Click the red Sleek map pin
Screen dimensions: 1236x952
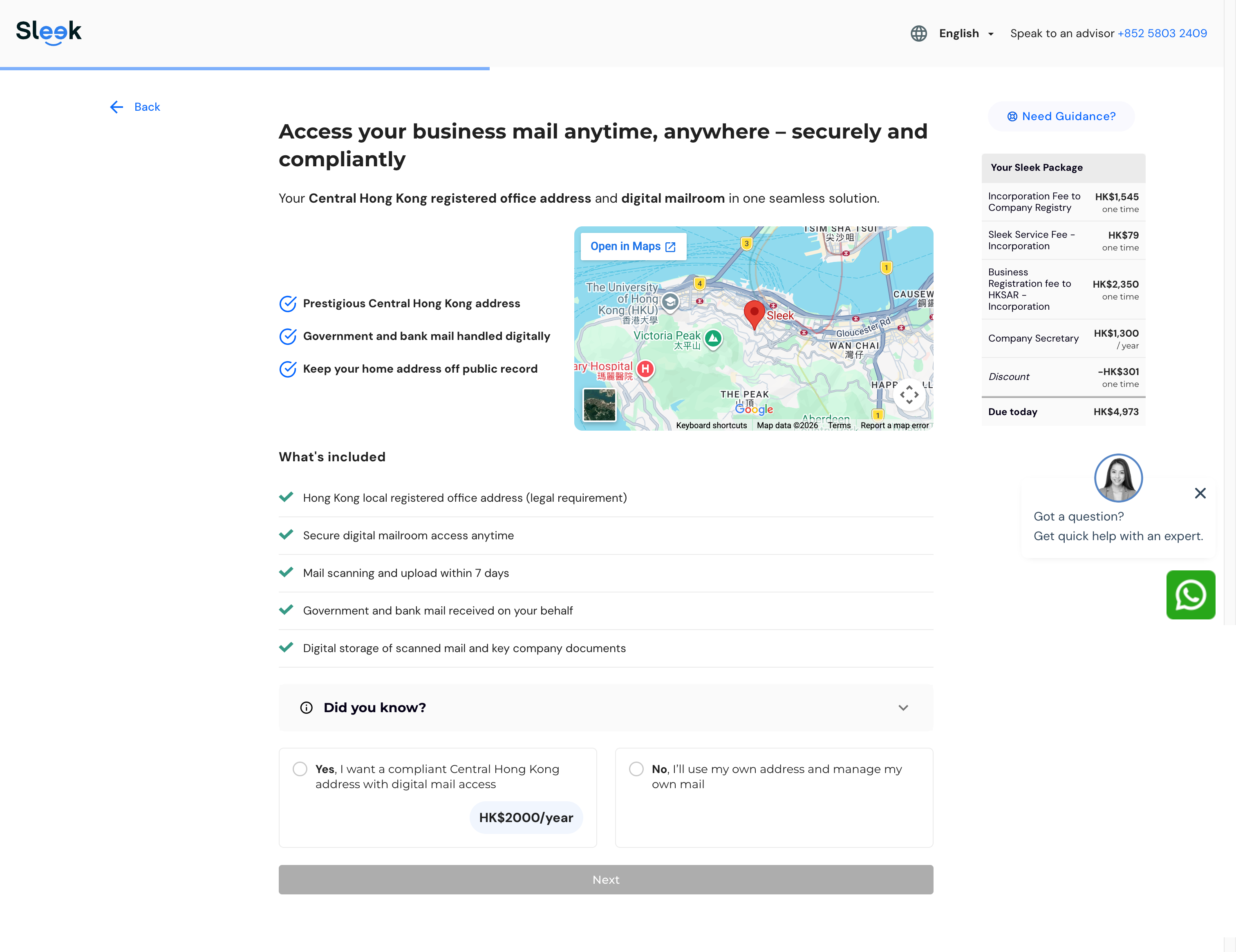coord(754,315)
